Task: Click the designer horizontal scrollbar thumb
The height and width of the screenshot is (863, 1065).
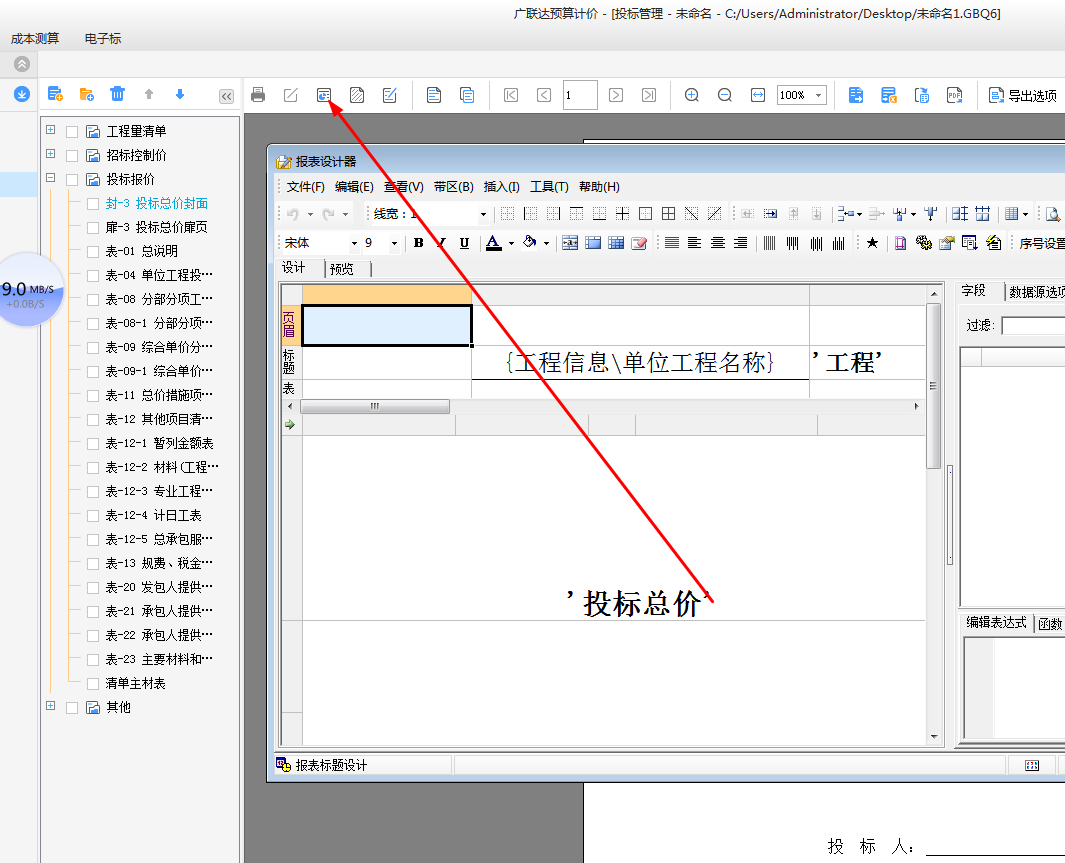Action: [375, 406]
